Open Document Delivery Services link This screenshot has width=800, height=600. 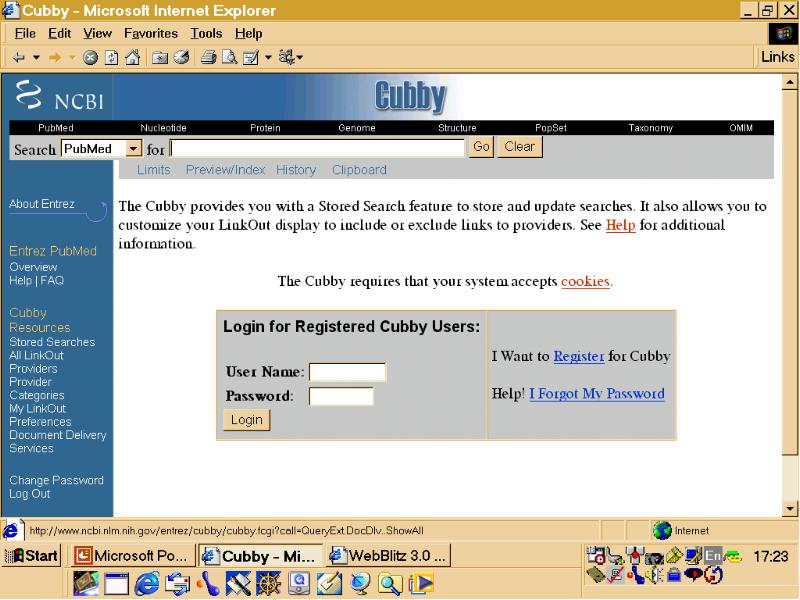pyautogui.click(x=58, y=441)
